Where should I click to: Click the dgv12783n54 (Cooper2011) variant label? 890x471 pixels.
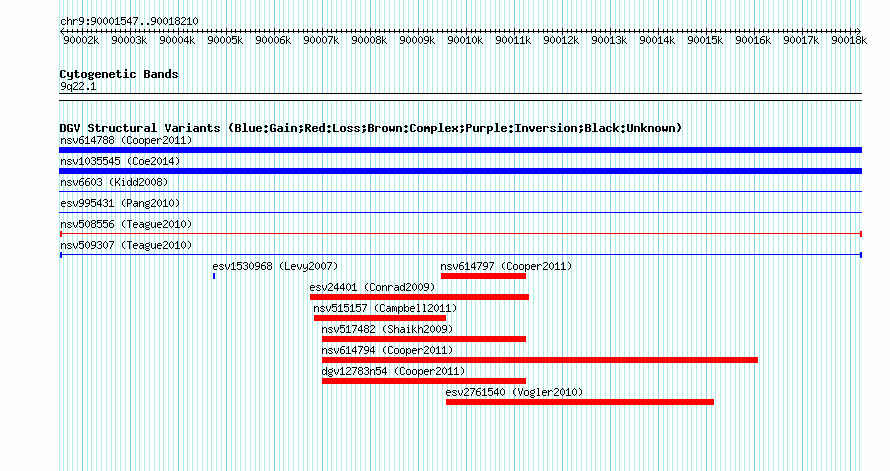point(393,371)
